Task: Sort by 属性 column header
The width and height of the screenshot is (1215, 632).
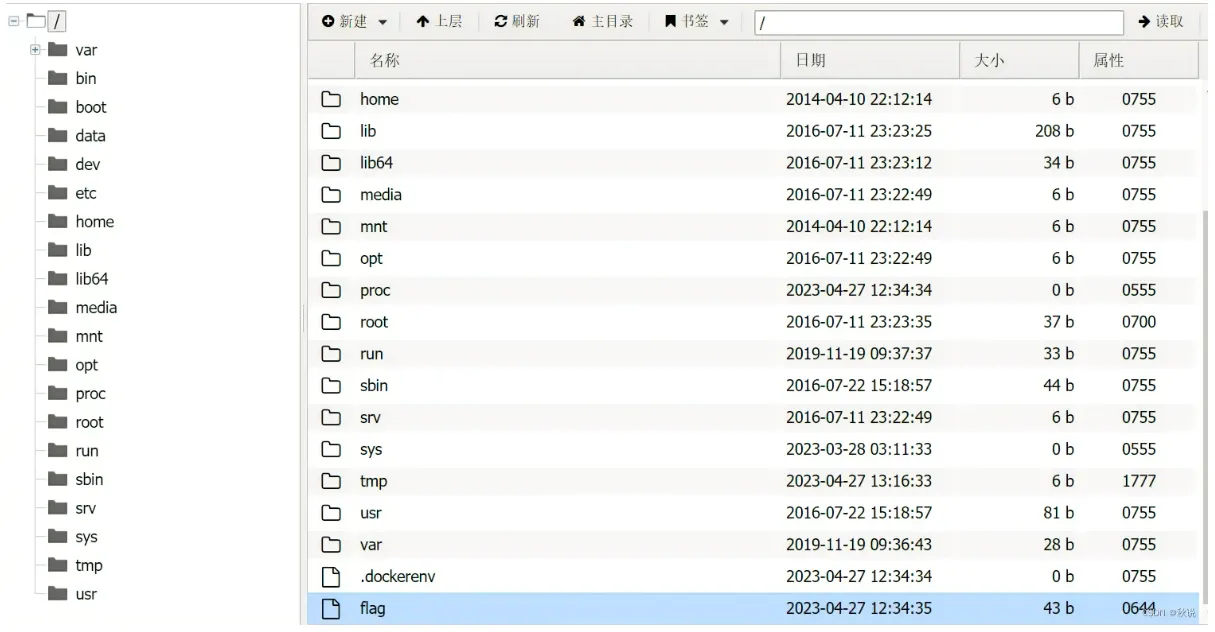Action: (x=1139, y=60)
